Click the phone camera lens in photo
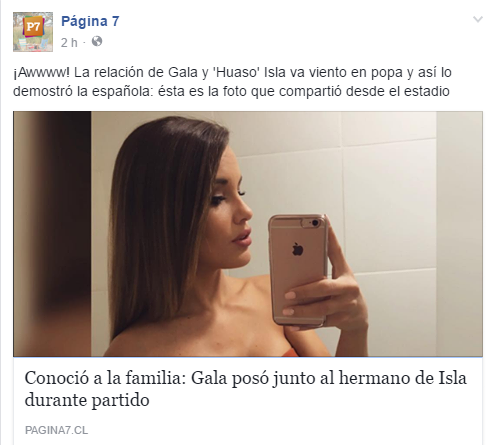The width and height of the screenshot is (495, 445). 315,223
